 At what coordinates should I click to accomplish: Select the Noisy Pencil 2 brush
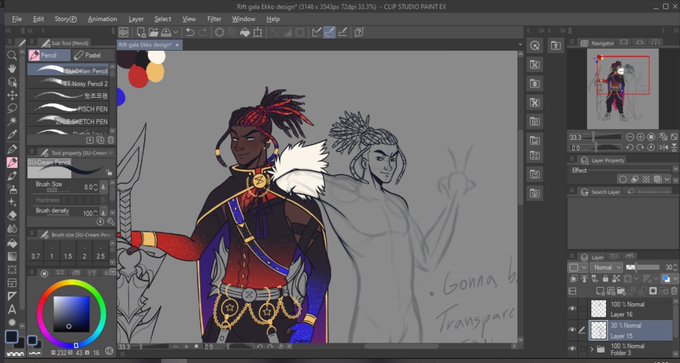[68, 83]
